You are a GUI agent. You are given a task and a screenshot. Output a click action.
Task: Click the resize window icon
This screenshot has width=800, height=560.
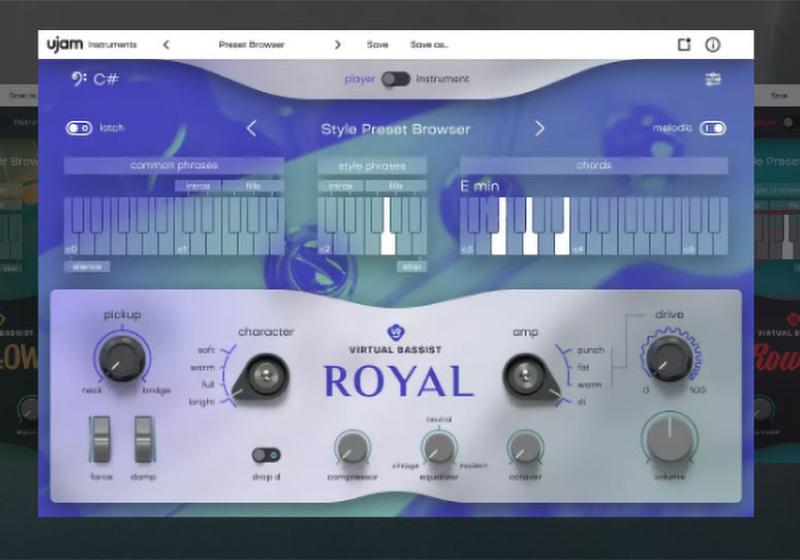click(684, 45)
